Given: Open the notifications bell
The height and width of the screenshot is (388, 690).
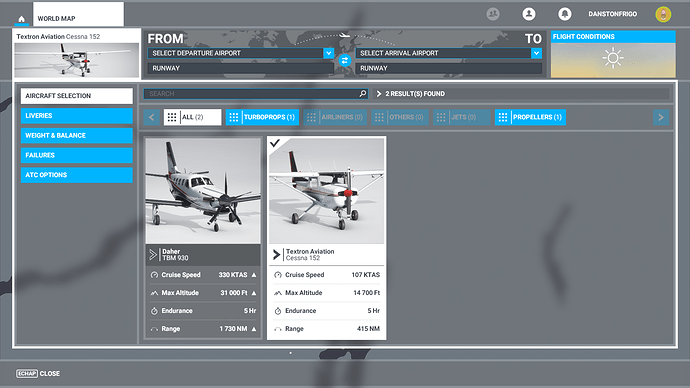Looking at the screenshot, I should click(564, 14).
